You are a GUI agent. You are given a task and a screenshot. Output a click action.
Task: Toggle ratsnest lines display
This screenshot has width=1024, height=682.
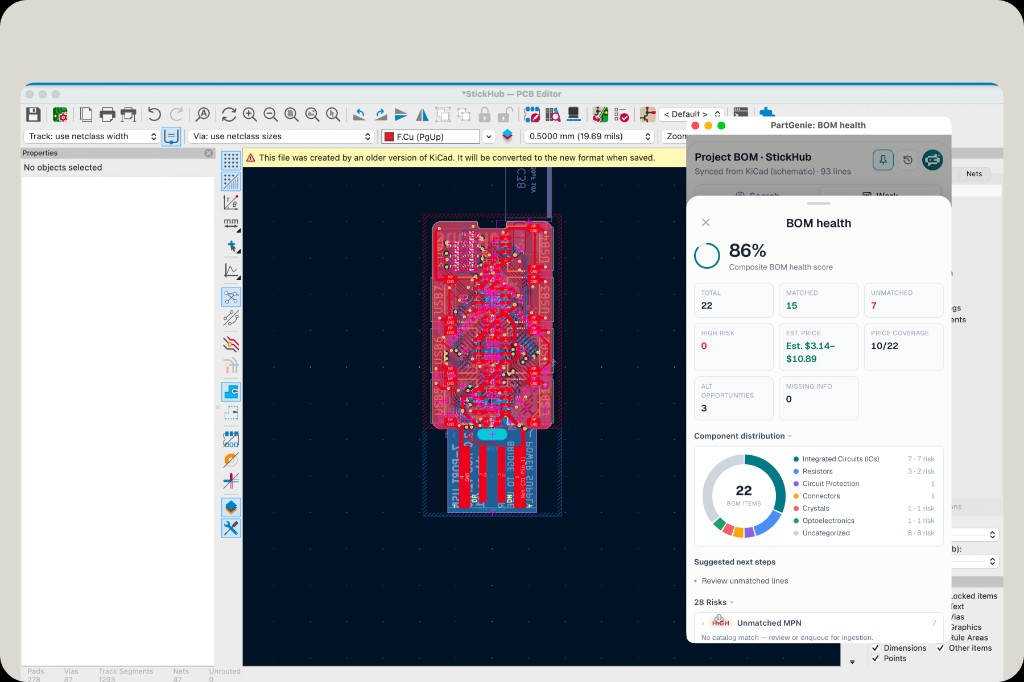pyautogui.click(x=231, y=297)
